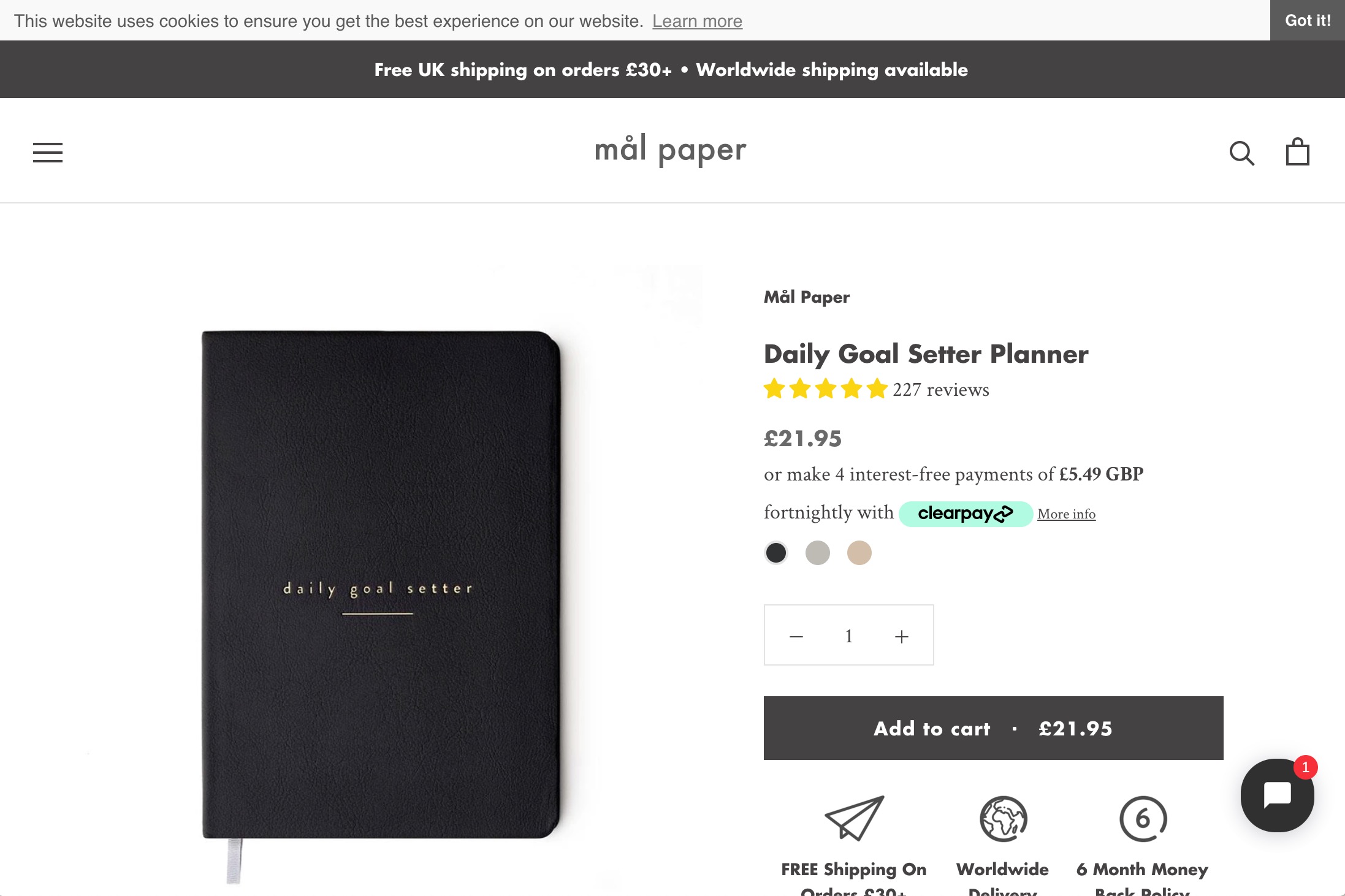
Task: Click Add to cart
Action: [x=993, y=728]
